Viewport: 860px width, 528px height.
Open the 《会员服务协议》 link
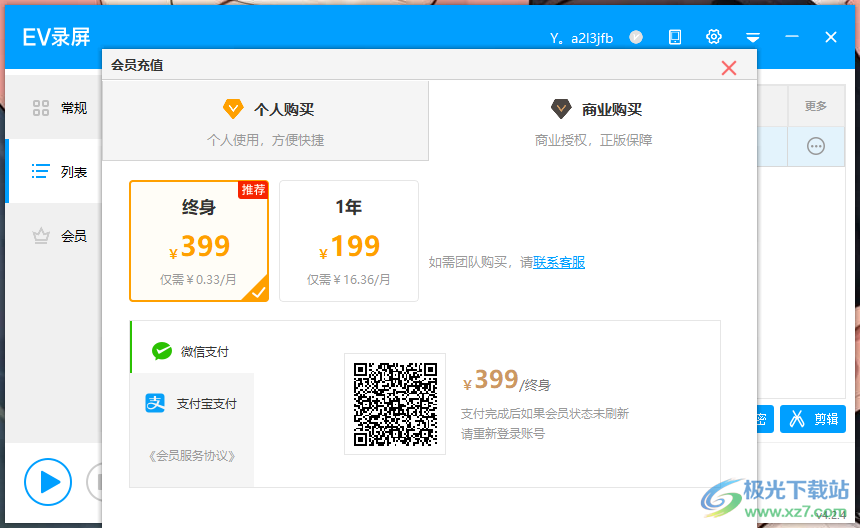coord(192,456)
